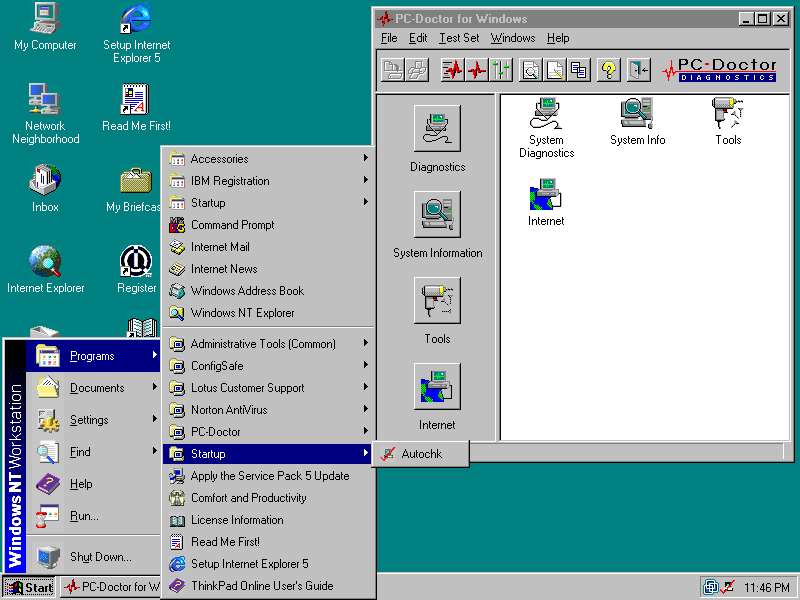800x600 pixels.
Task: Open the File menu in PC-Doctor
Action: coord(389,38)
